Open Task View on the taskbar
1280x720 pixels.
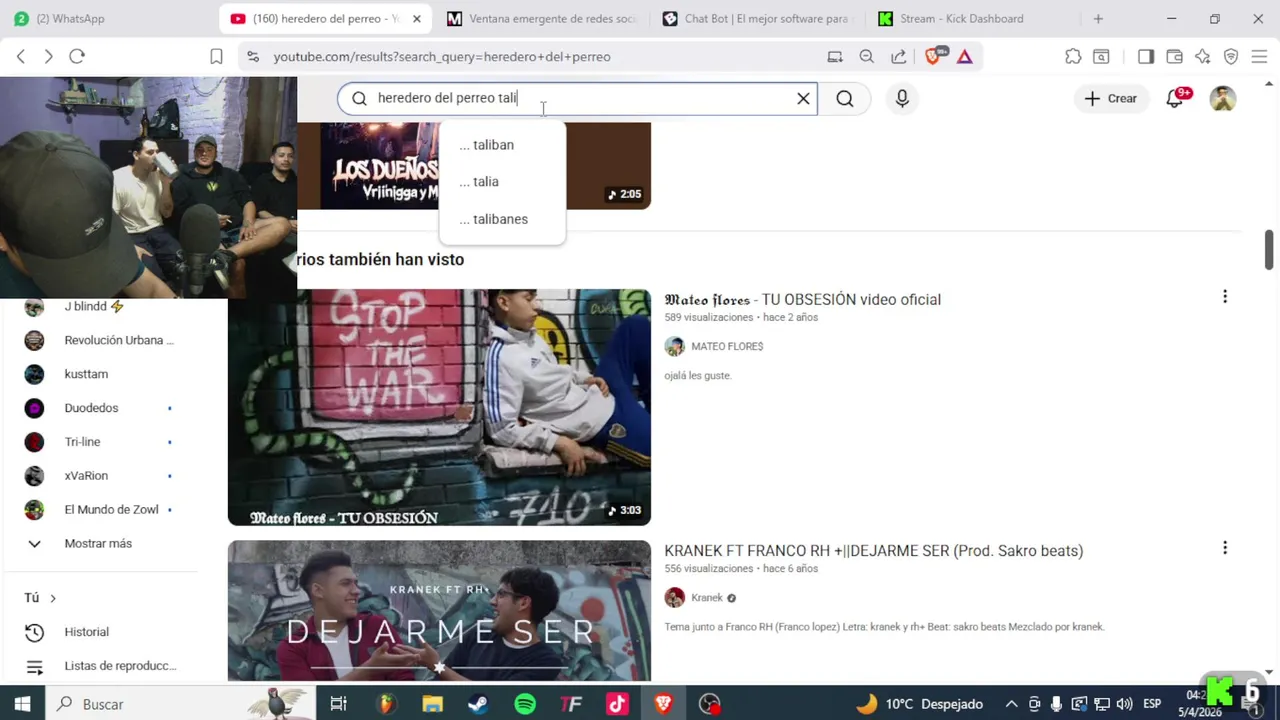pyautogui.click(x=338, y=704)
